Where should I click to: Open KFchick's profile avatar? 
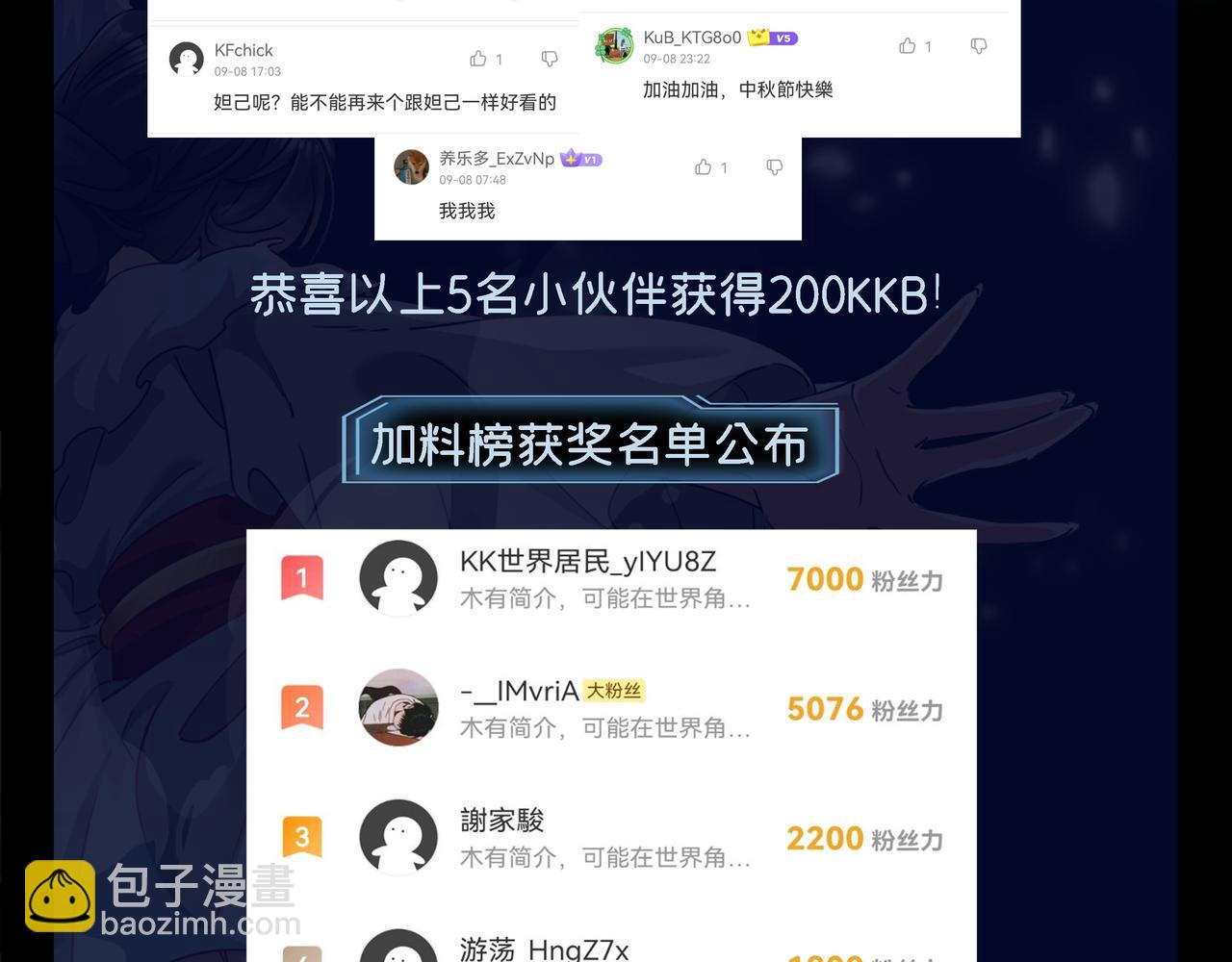pyautogui.click(x=187, y=60)
